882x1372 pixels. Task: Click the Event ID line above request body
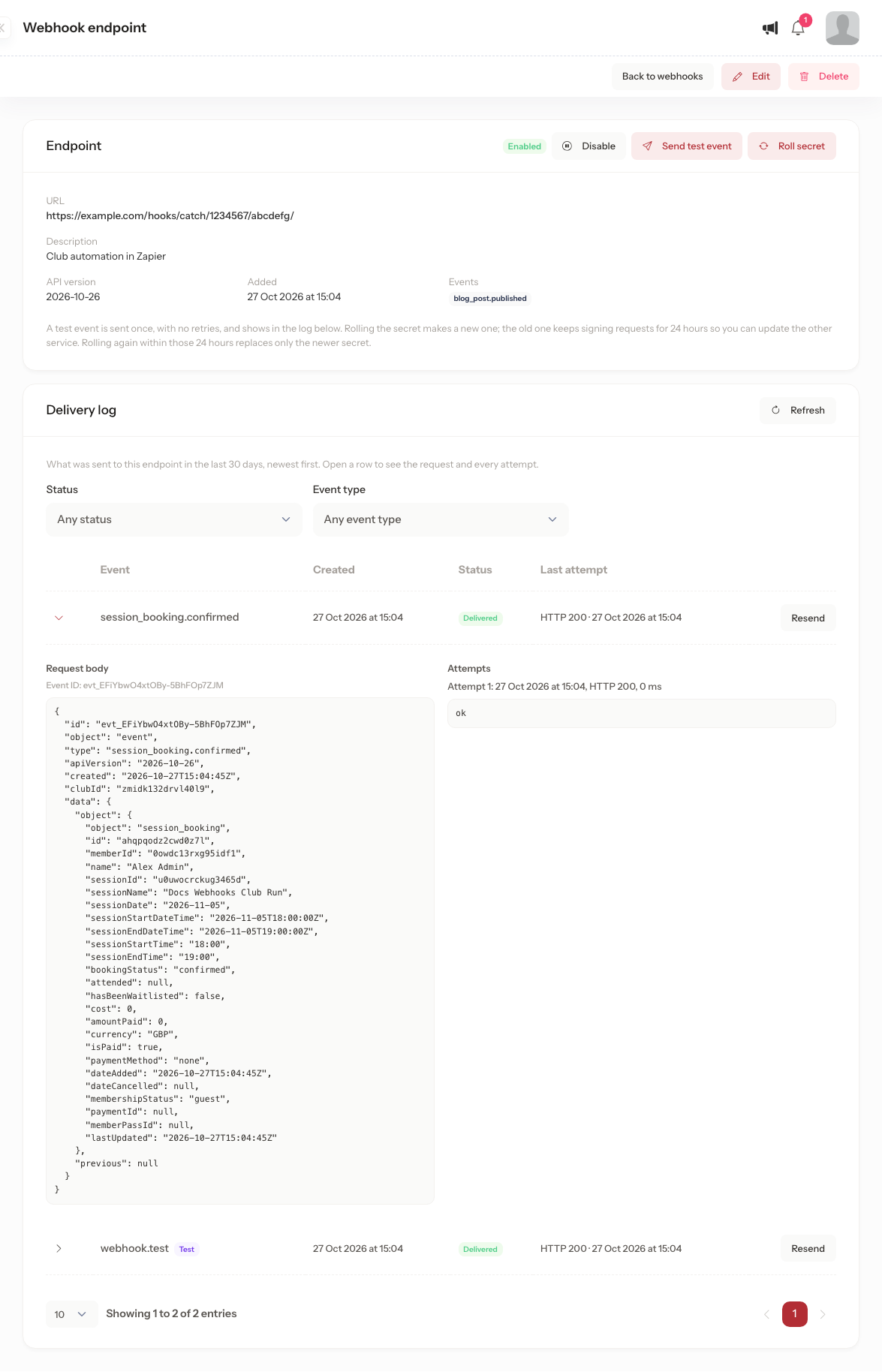[x=135, y=686]
